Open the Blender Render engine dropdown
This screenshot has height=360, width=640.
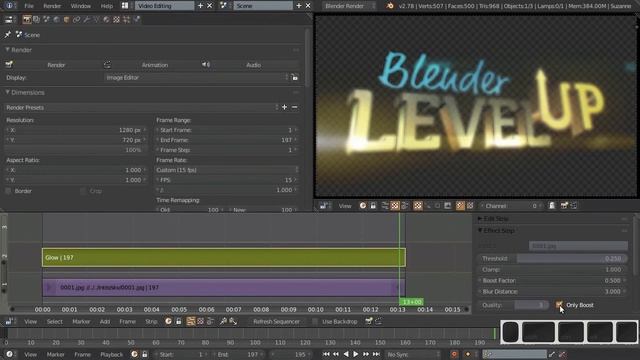349,6
